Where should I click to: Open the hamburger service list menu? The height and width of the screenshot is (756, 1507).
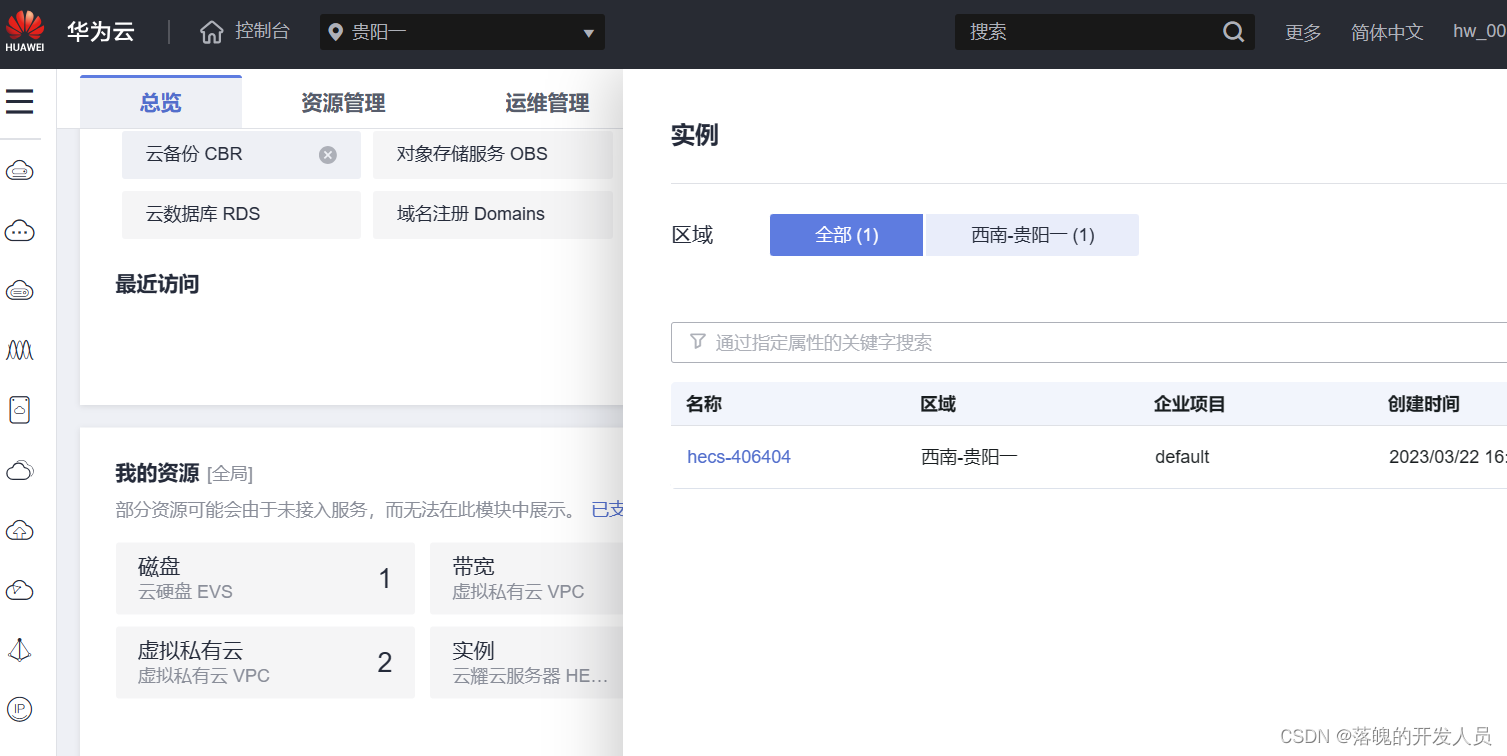[x=20, y=102]
